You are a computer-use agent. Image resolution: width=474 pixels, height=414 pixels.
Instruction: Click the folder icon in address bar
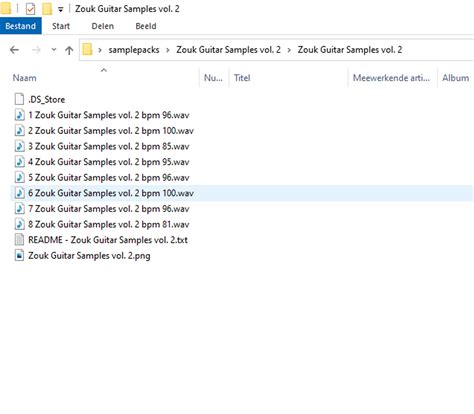pyautogui.click(x=87, y=50)
